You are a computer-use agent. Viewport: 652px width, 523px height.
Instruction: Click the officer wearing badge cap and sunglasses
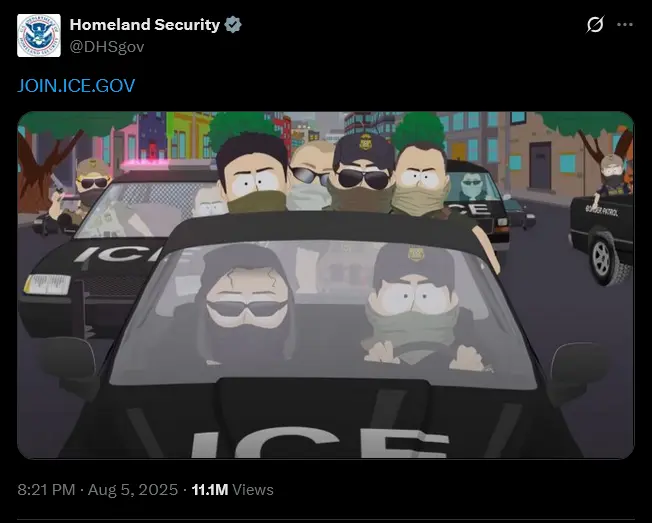point(362,175)
